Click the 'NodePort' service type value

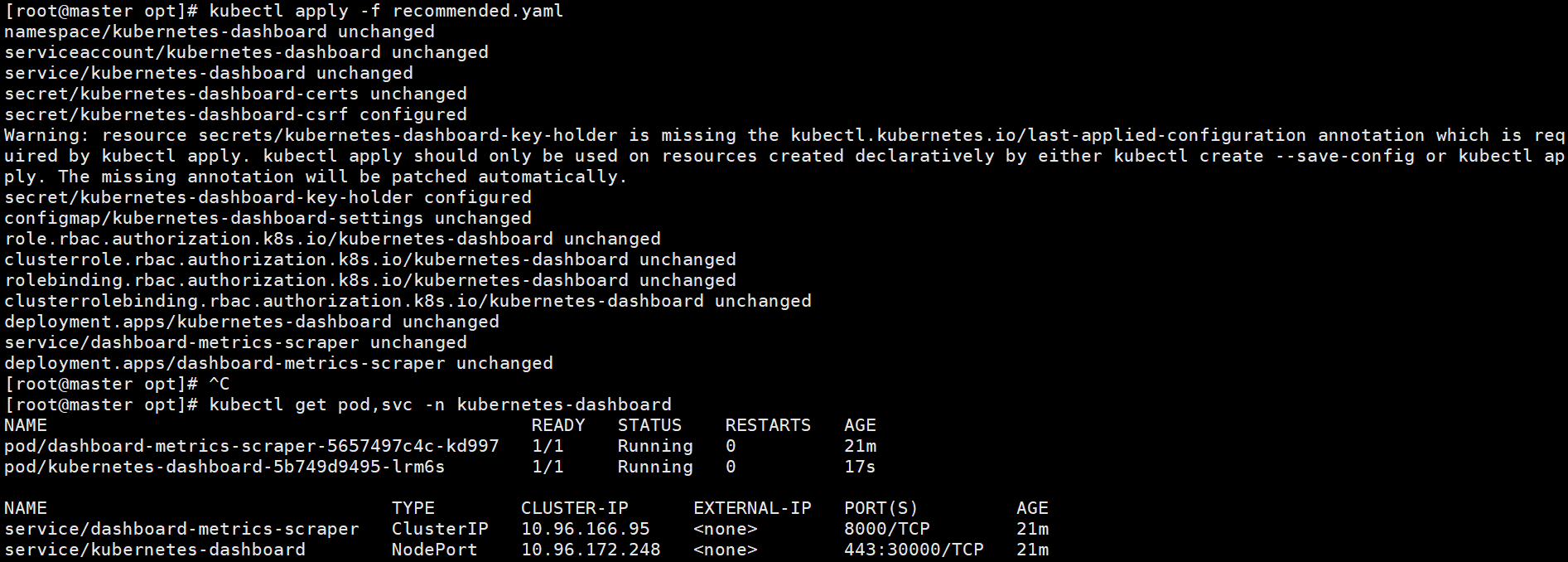click(435, 550)
